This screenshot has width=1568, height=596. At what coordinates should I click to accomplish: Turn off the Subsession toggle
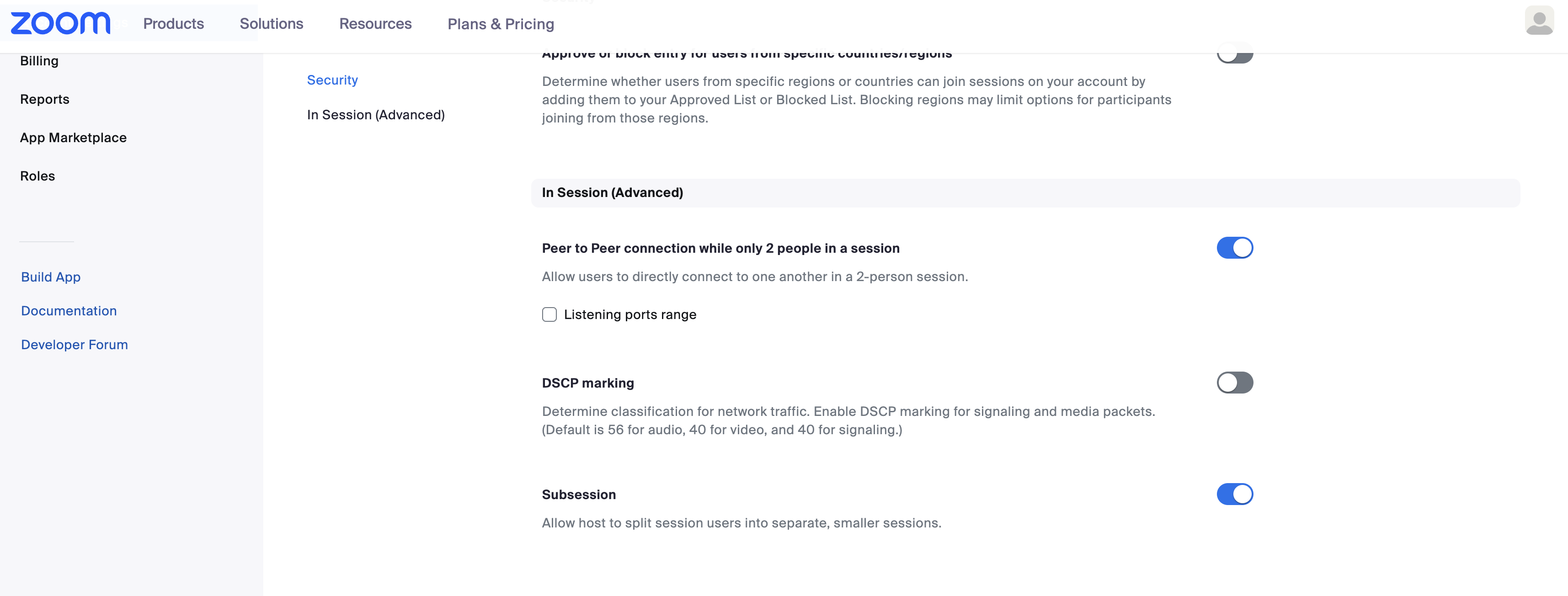coord(1234,494)
